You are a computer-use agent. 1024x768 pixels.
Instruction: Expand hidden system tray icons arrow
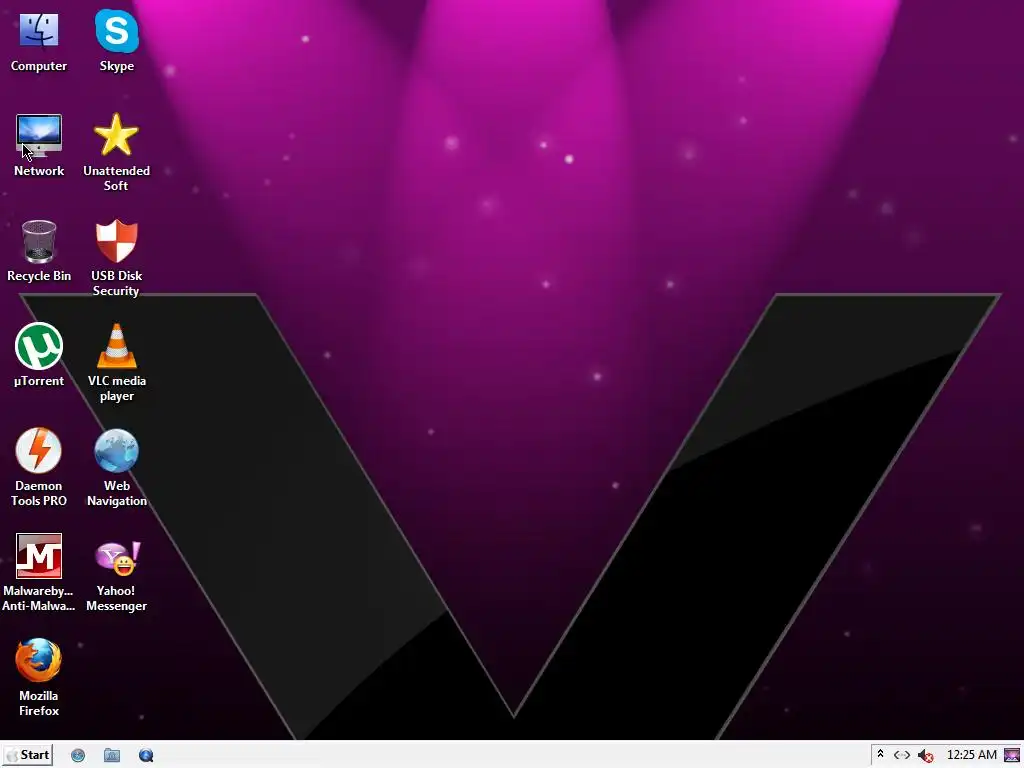tap(880, 755)
